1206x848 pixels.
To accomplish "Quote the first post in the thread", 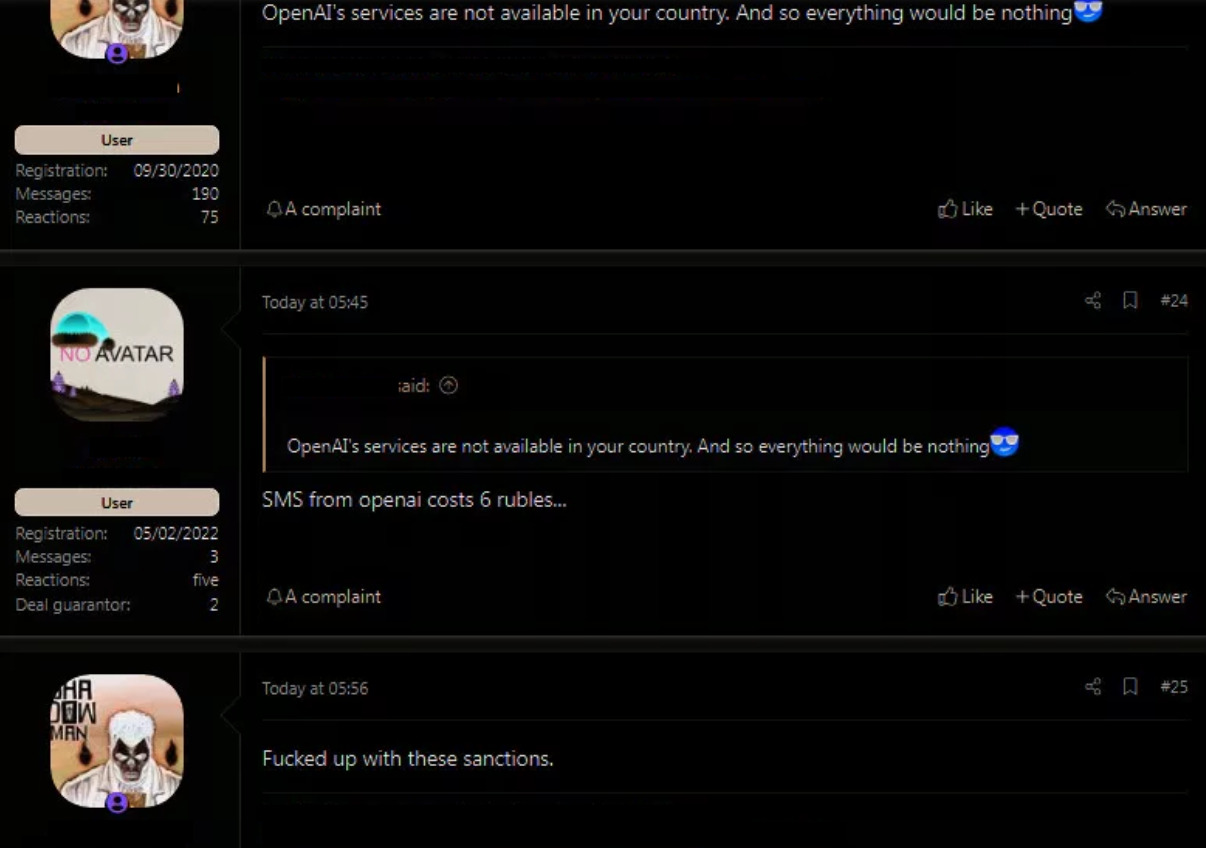I will coord(1049,209).
